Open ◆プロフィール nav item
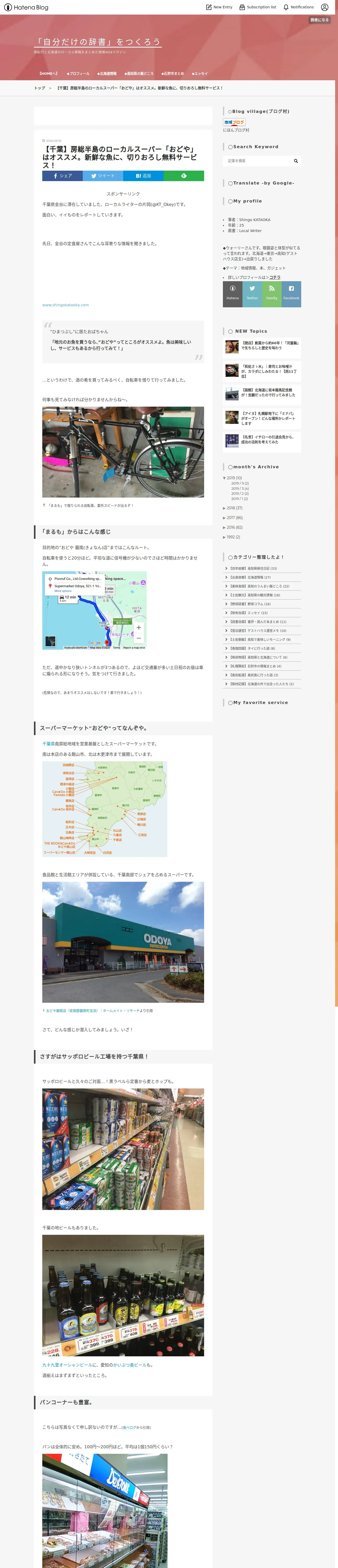The image size is (338, 1568). point(78,74)
